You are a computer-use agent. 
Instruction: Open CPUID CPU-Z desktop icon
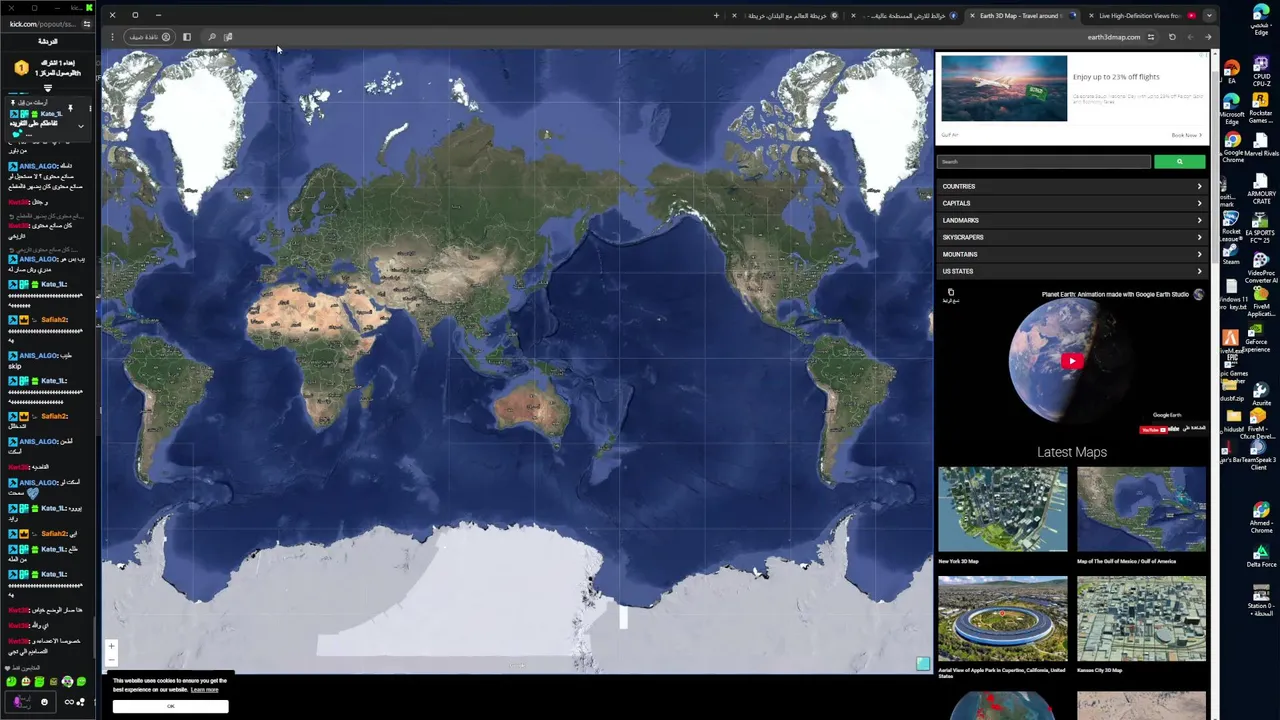pyautogui.click(x=1261, y=72)
